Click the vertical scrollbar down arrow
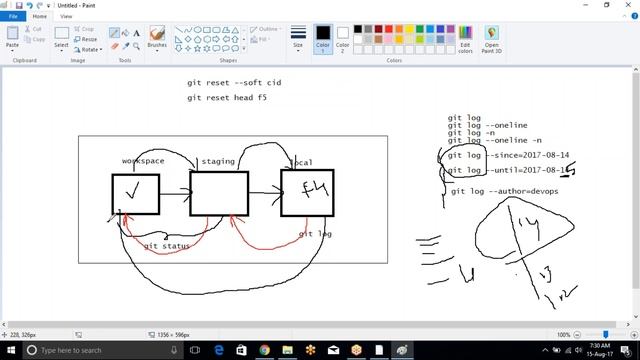 (636, 317)
